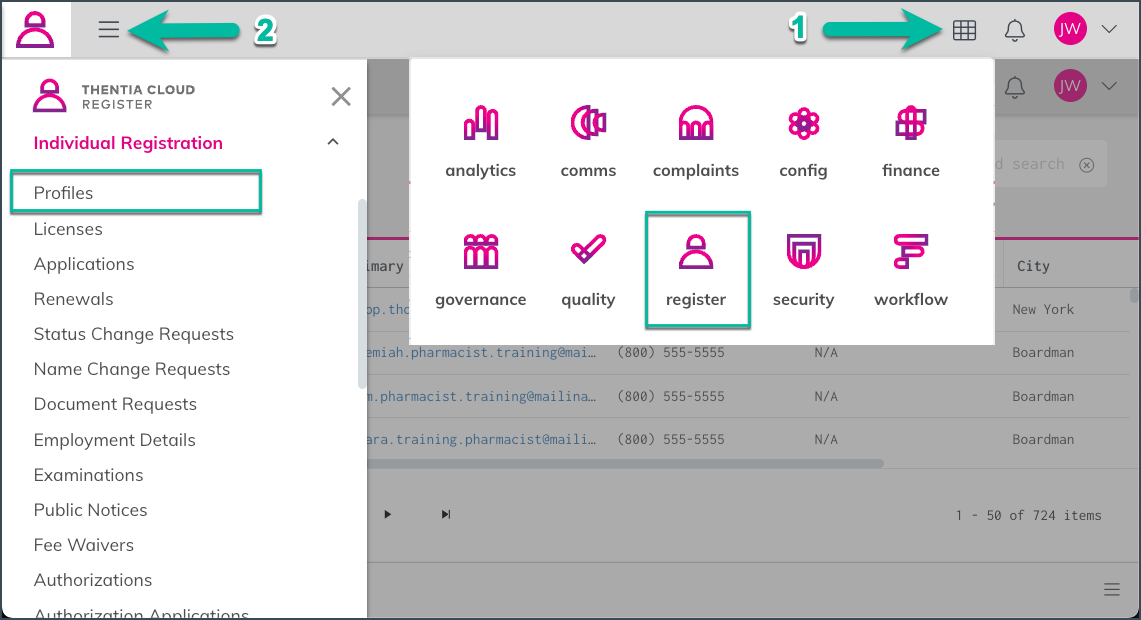Collapse the Individual Registration section
Viewport: 1141px width, 620px height.
click(x=333, y=142)
